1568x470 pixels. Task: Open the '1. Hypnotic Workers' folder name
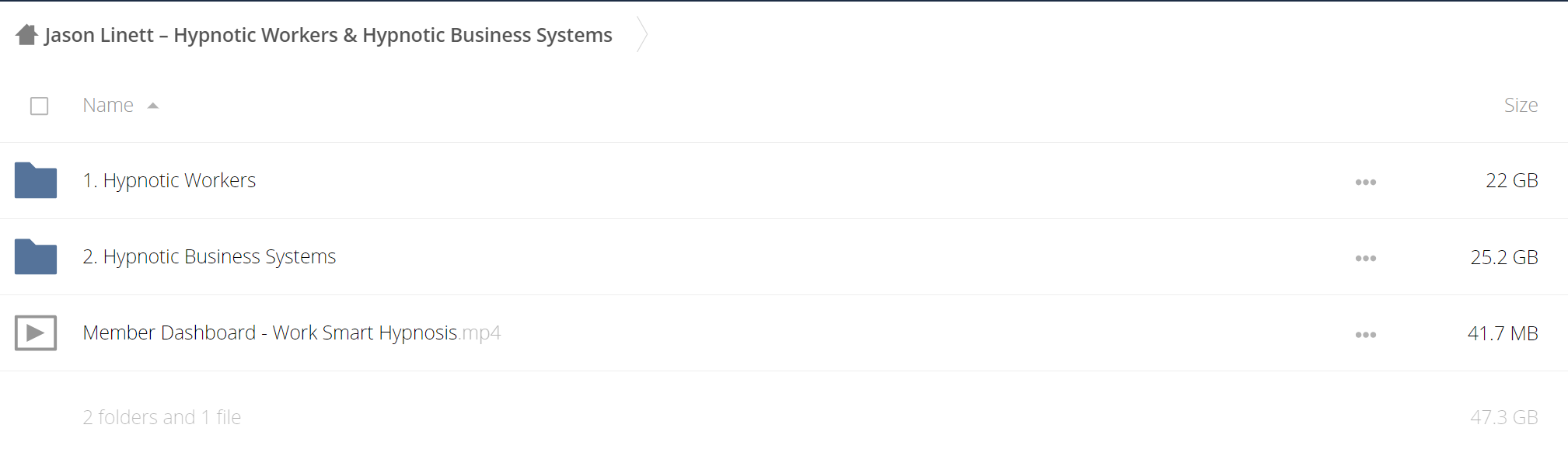[x=169, y=180]
